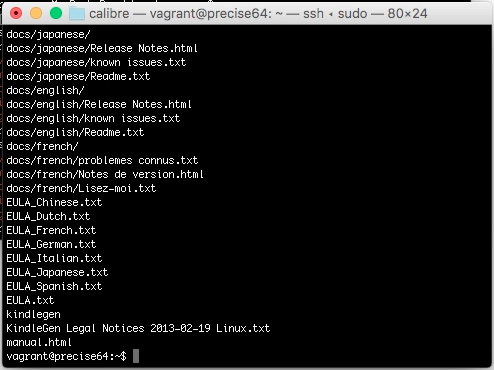The height and width of the screenshot is (370, 494).
Task: Click the docs/japanese/Release Notes.html line
Action: (102, 48)
